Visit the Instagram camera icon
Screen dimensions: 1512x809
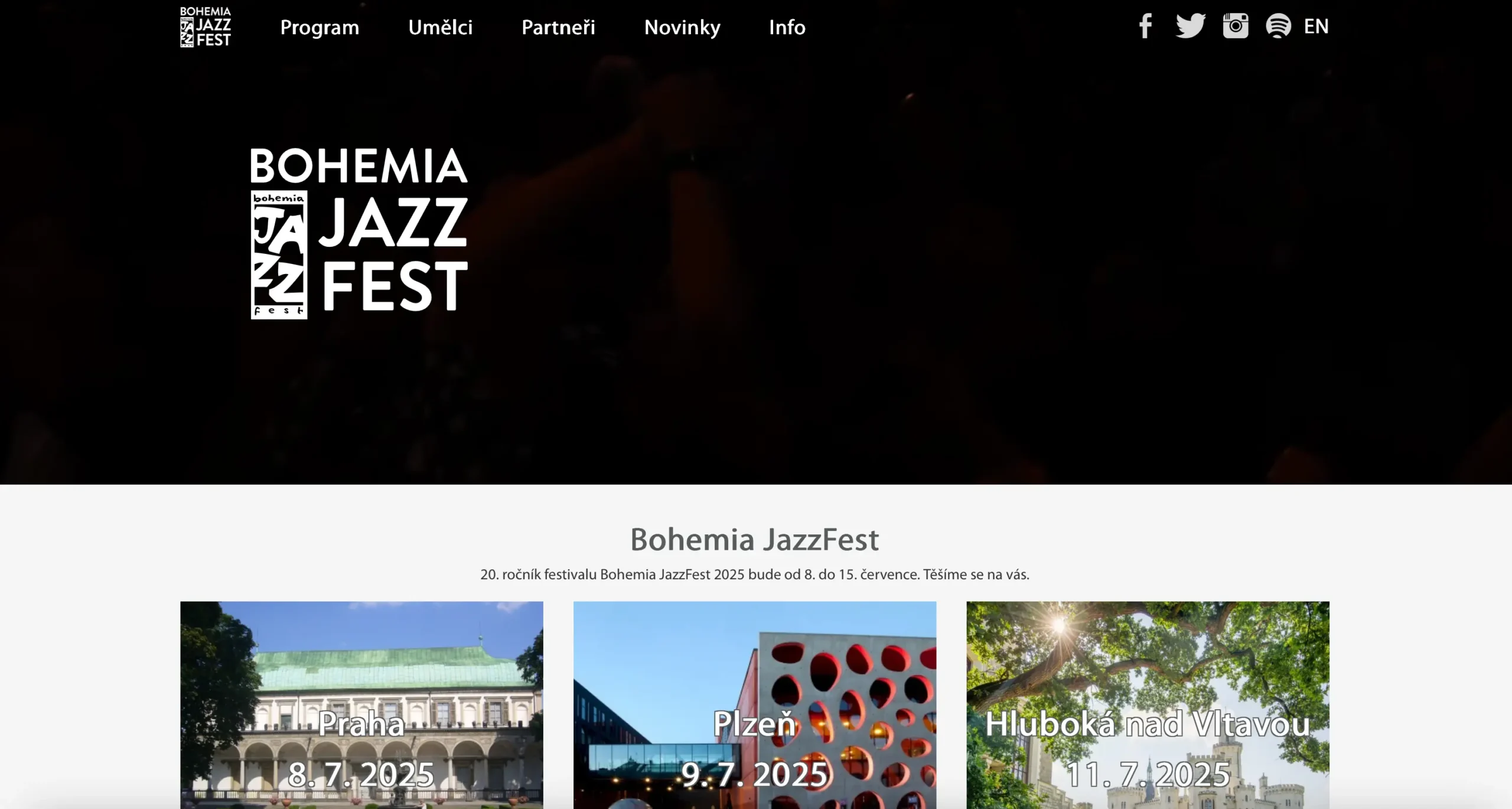click(x=1236, y=26)
